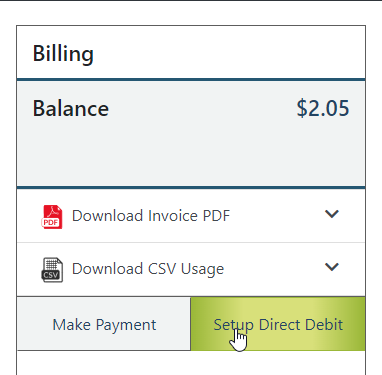Expand the Download Invoice PDF chevron

coord(332,214)
